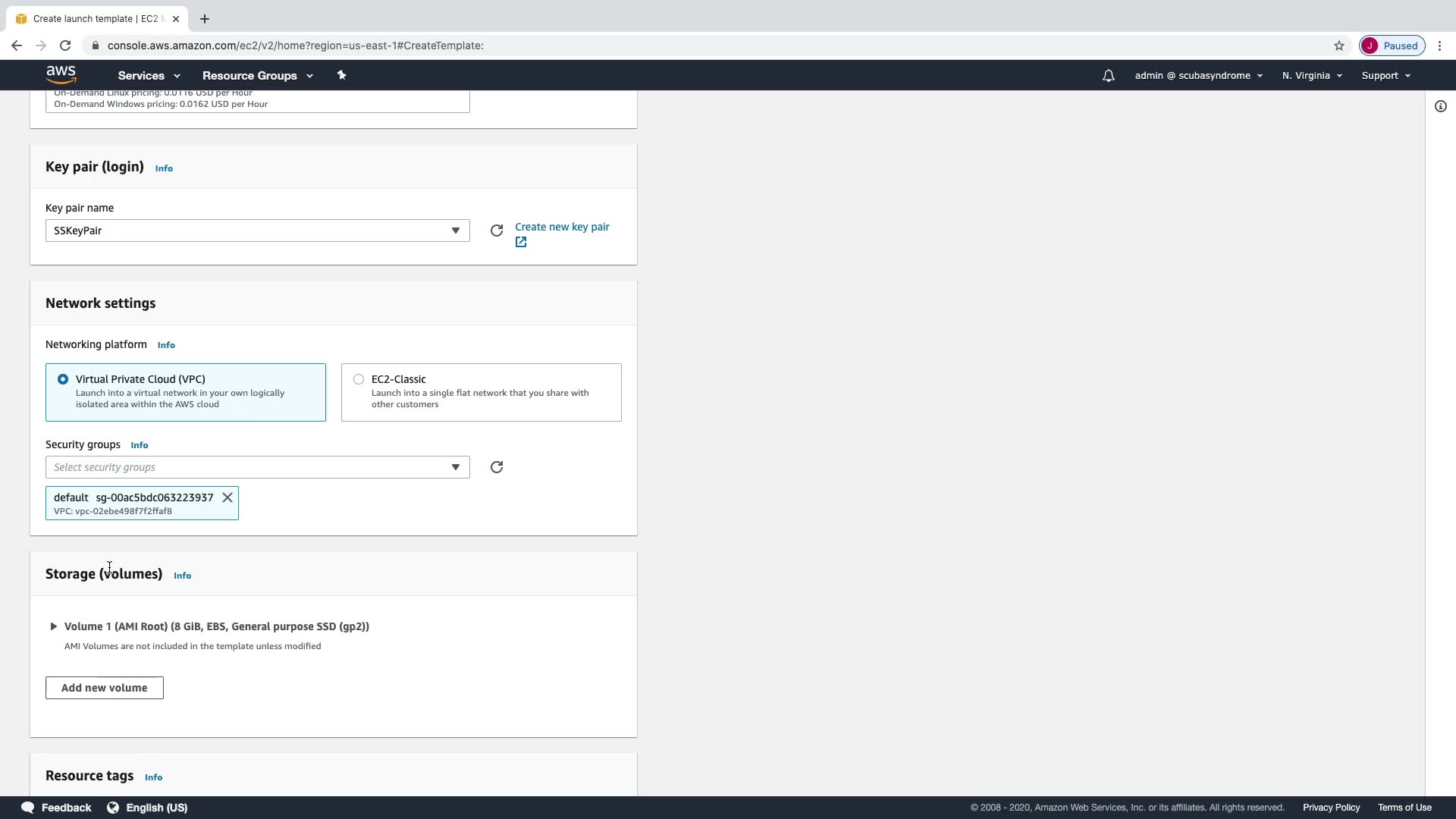The height and width of the screenshot is (819, 1456).
Task: Refresh the key pair list
Action: click(x=497, y=231)
